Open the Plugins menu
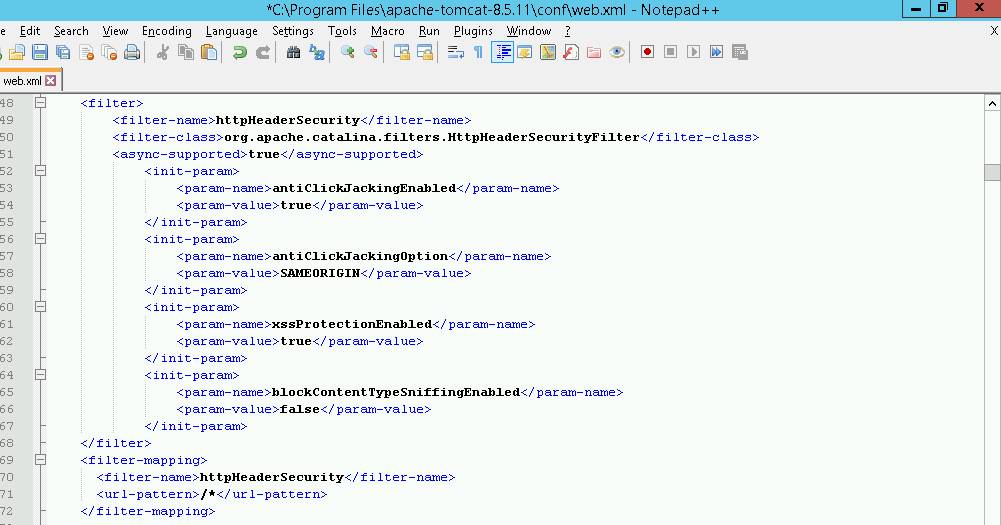 tap(473, 31)
